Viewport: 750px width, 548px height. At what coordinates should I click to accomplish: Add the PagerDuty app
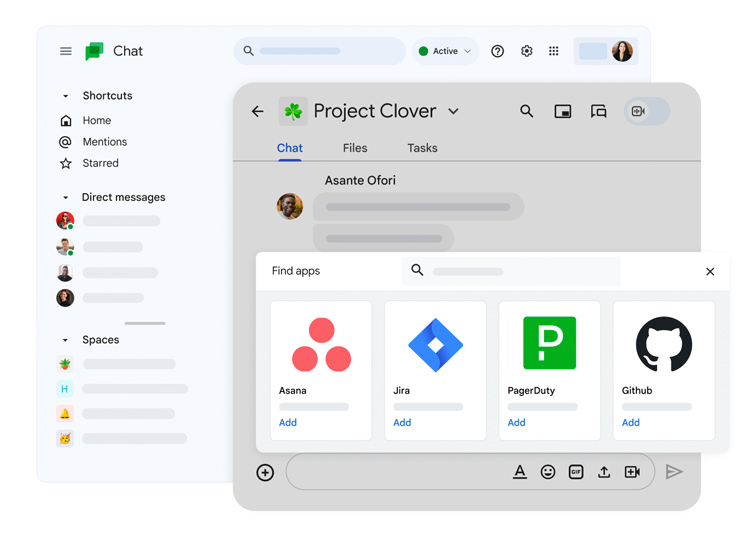point(517,423)
